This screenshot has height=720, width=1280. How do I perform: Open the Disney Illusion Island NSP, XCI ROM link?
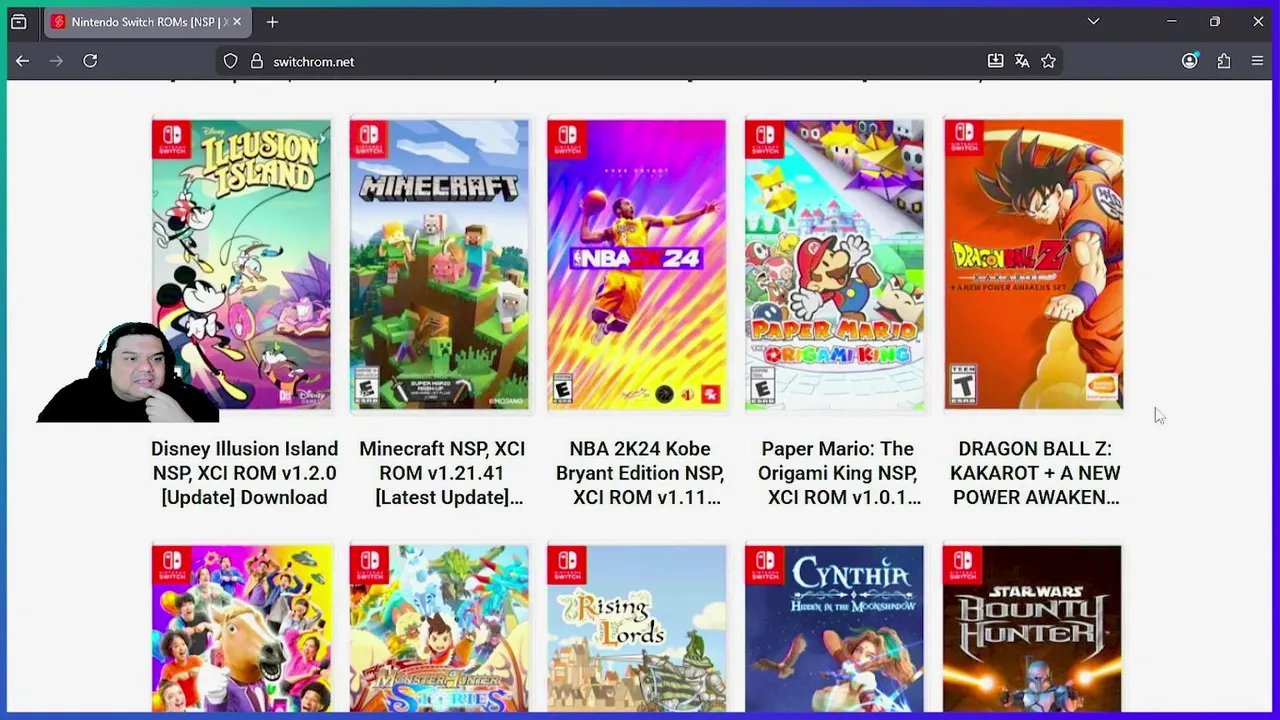click(x=244, y=473)
